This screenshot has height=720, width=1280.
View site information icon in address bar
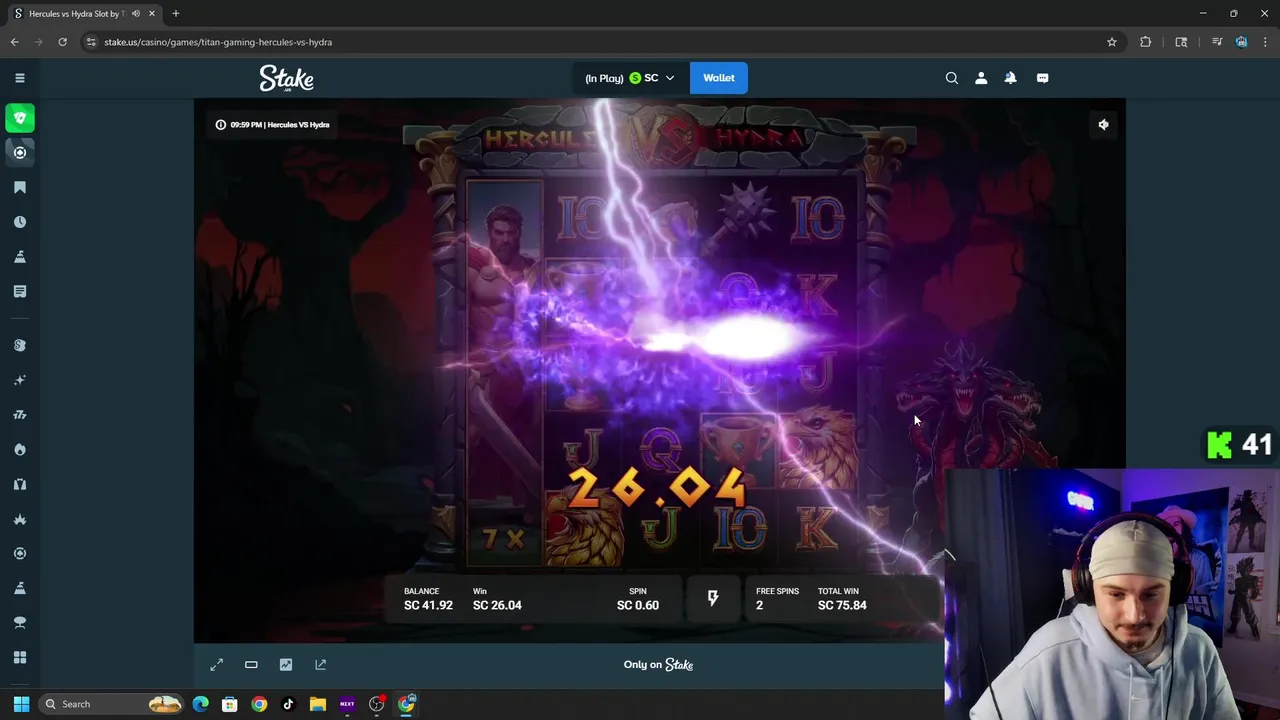(x=91, y=42)
